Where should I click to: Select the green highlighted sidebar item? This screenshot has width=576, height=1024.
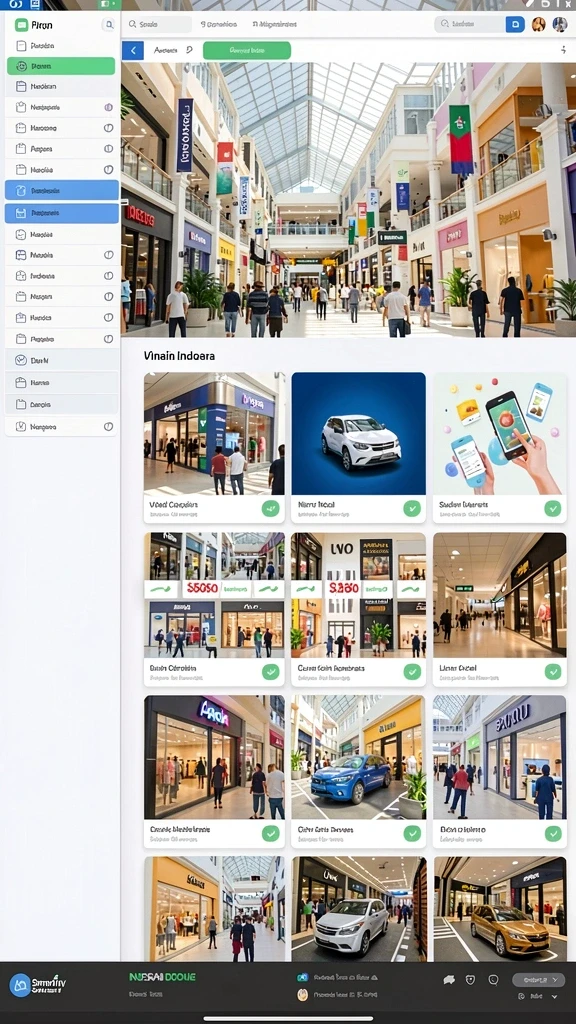[x=61, y=66]
